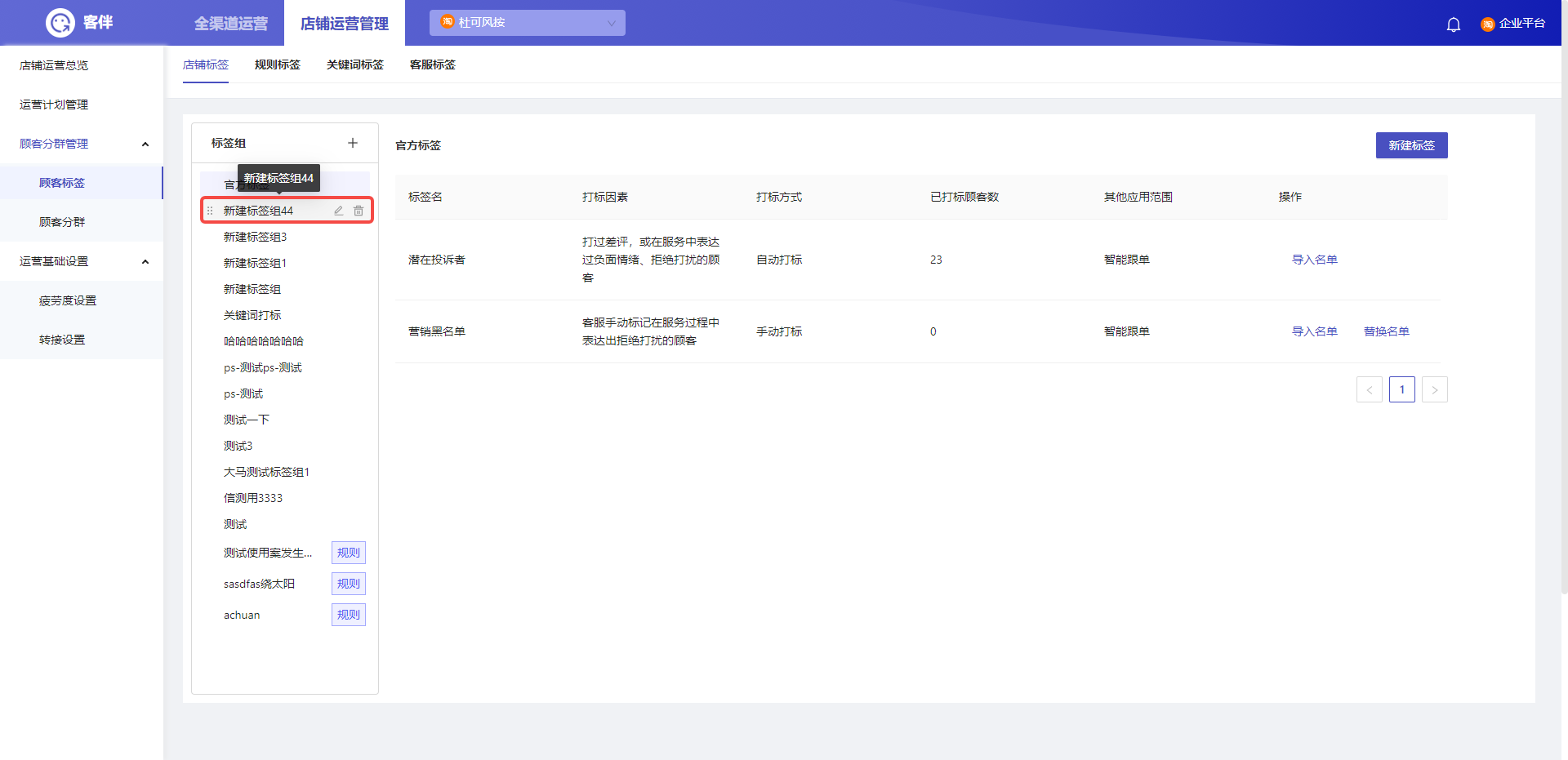
Task: Select tag group sasdfas绕太阳
Action: [x=259, y=584]
